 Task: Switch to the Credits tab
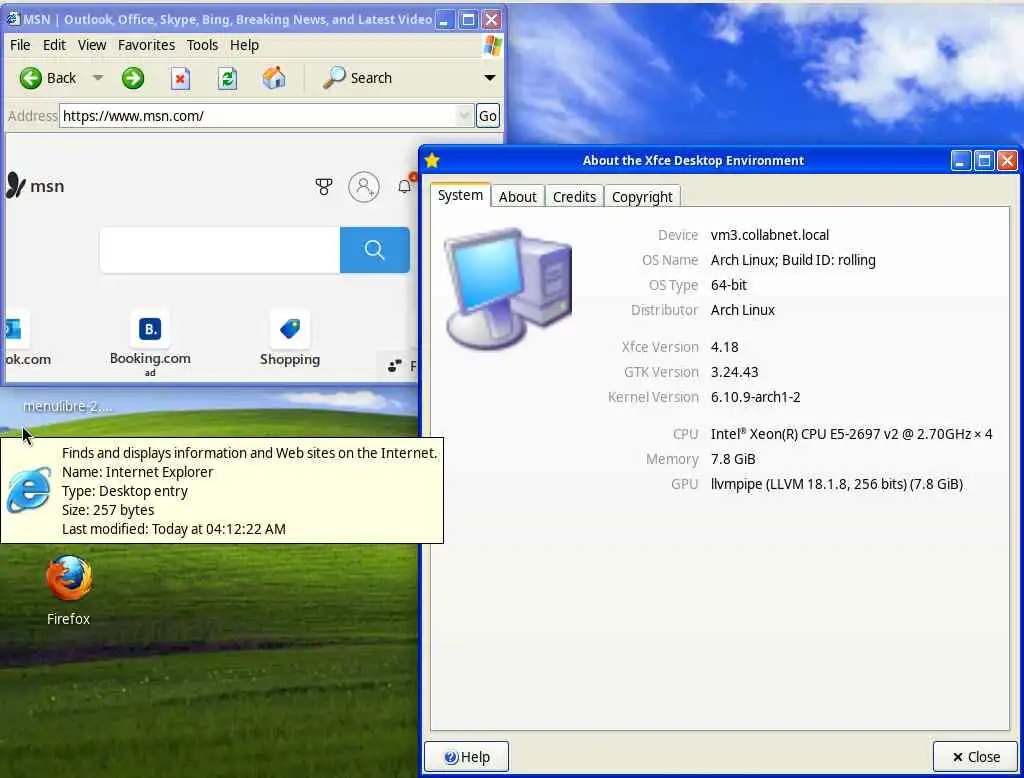574,197
